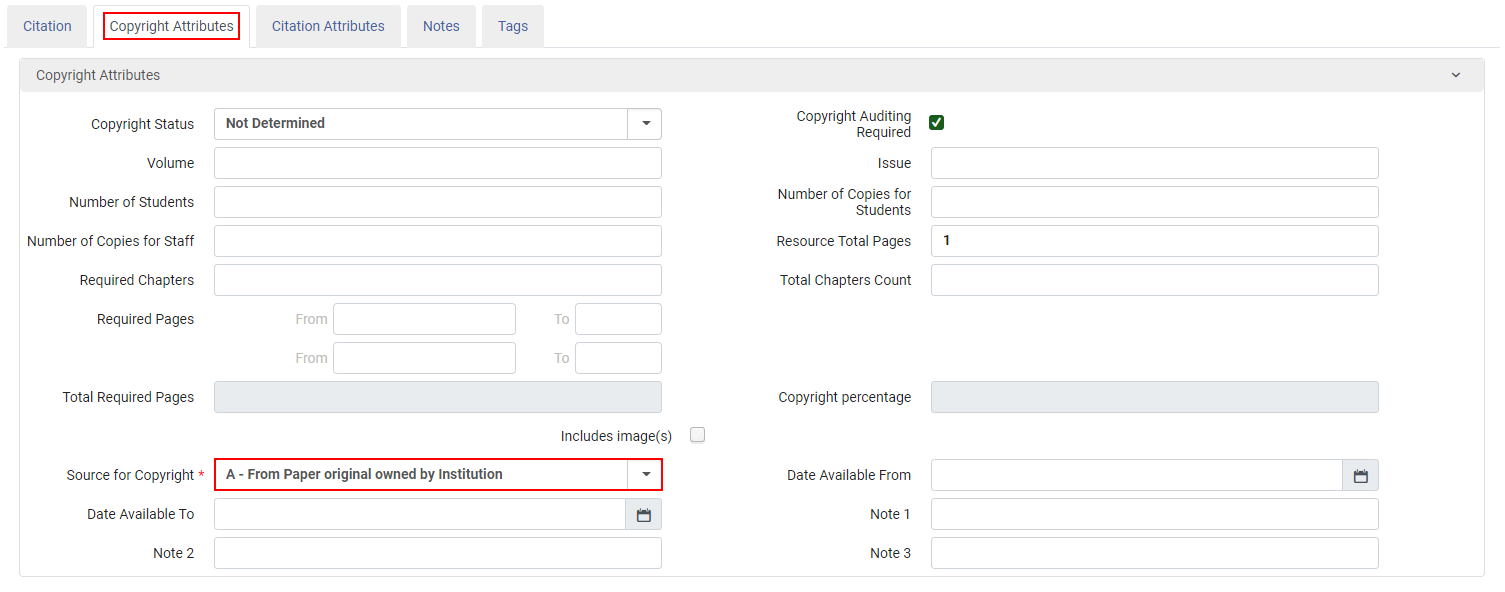Click the "Copyright Status" label
Viewport: 1505px width, 592px height.
coord(143,124)
